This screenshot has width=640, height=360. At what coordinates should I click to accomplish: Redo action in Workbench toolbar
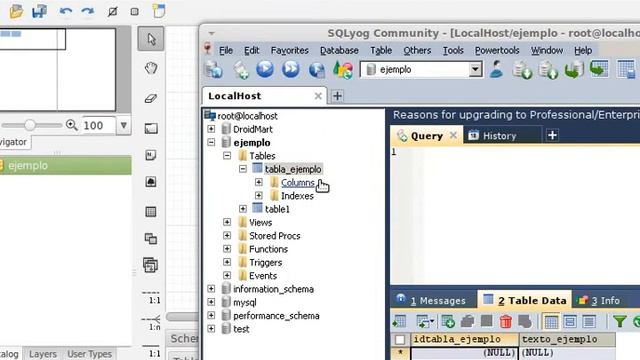pyautogui.click(x=87, y=11)
